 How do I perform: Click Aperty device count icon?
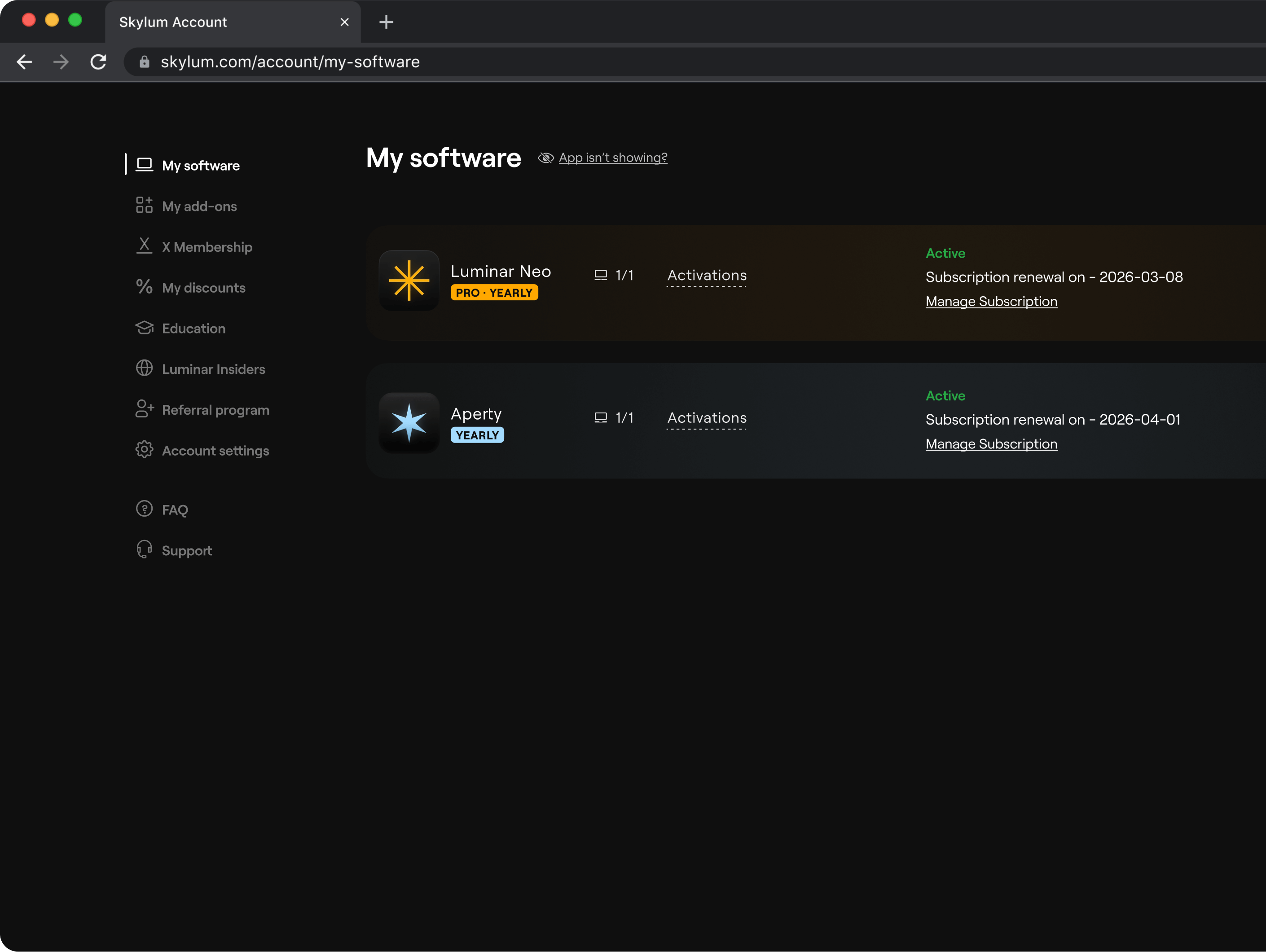(x=600, y=417)
